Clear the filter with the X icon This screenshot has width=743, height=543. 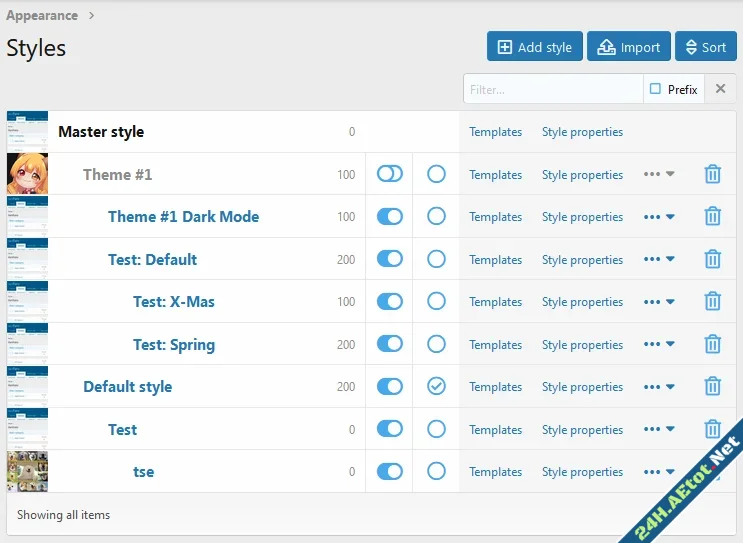(x=720, y=89)
